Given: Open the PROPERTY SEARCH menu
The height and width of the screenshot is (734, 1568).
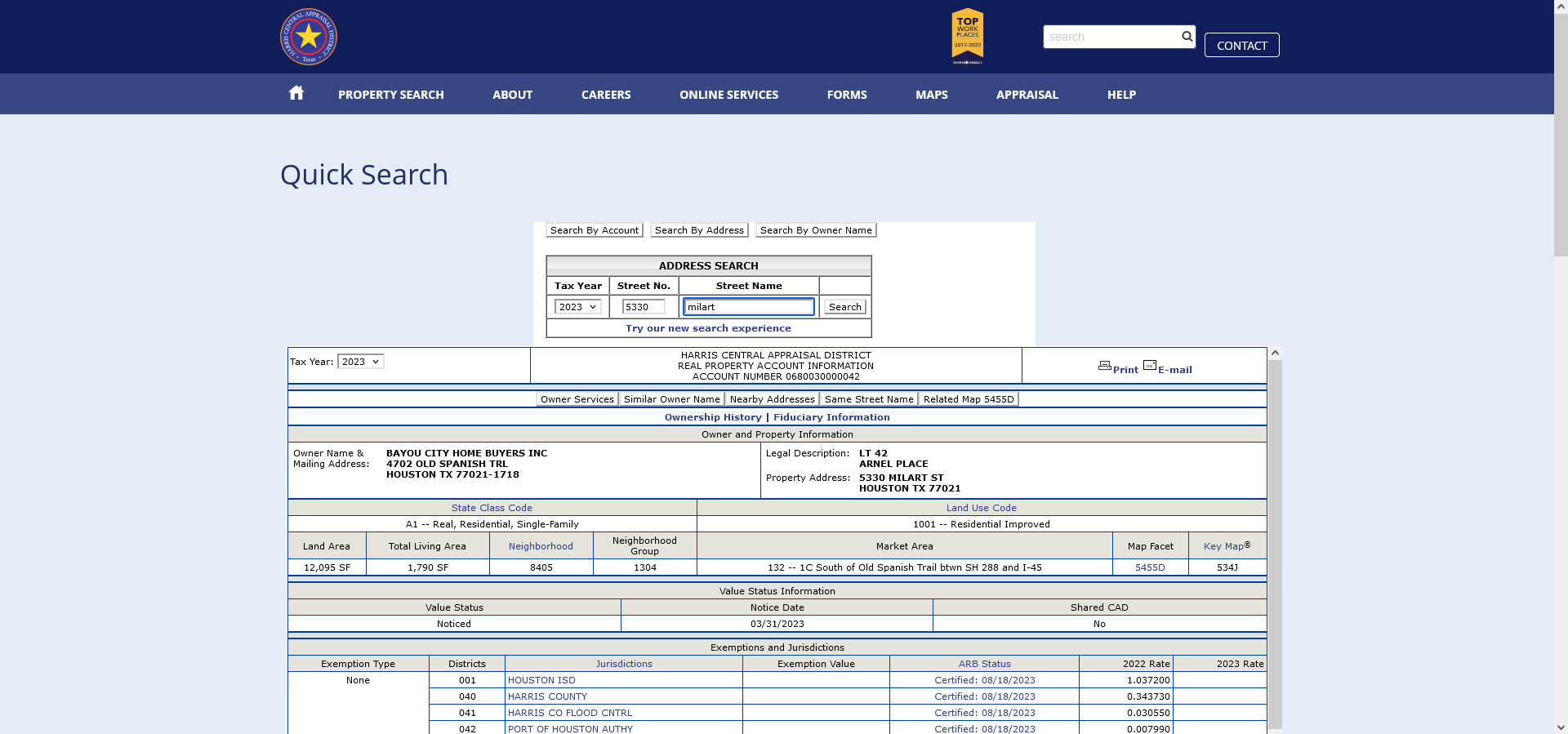Looking at the screenshot, I should point(391,95).
